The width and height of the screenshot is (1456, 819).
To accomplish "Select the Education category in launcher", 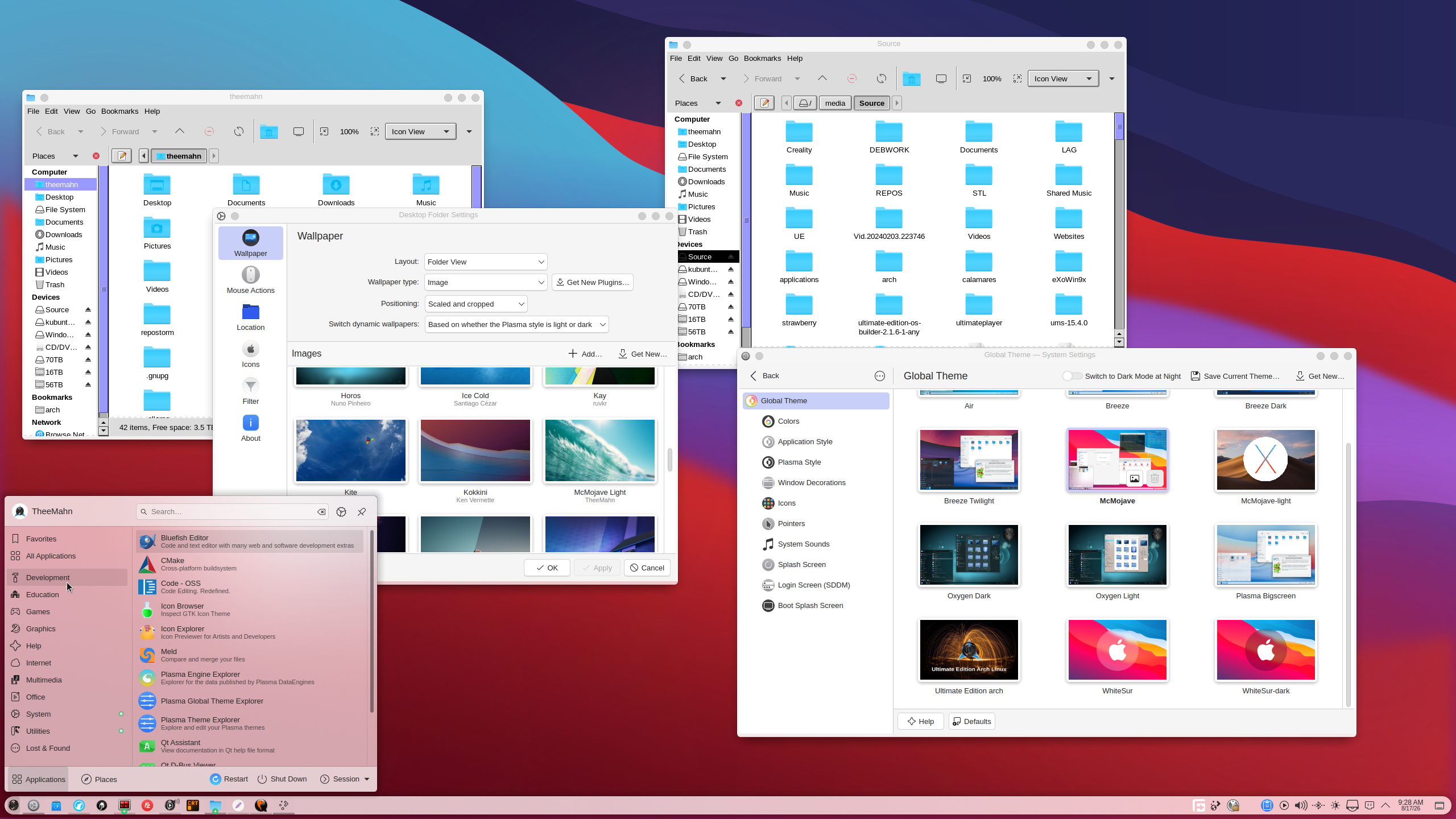I will (x=67, y=594).
